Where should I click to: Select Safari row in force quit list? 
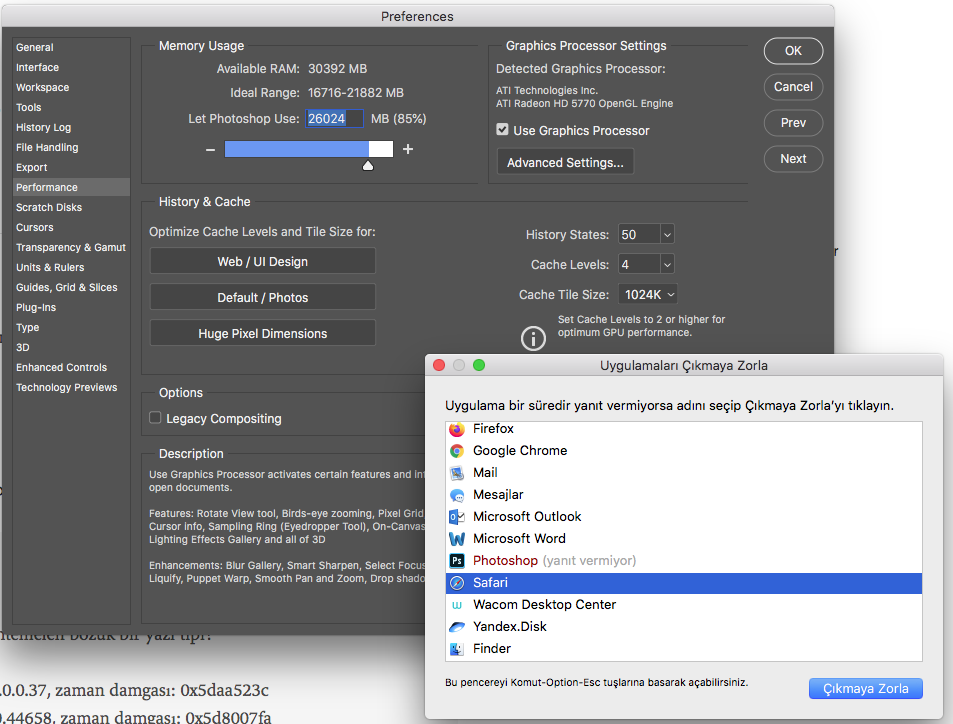[684, 583]
